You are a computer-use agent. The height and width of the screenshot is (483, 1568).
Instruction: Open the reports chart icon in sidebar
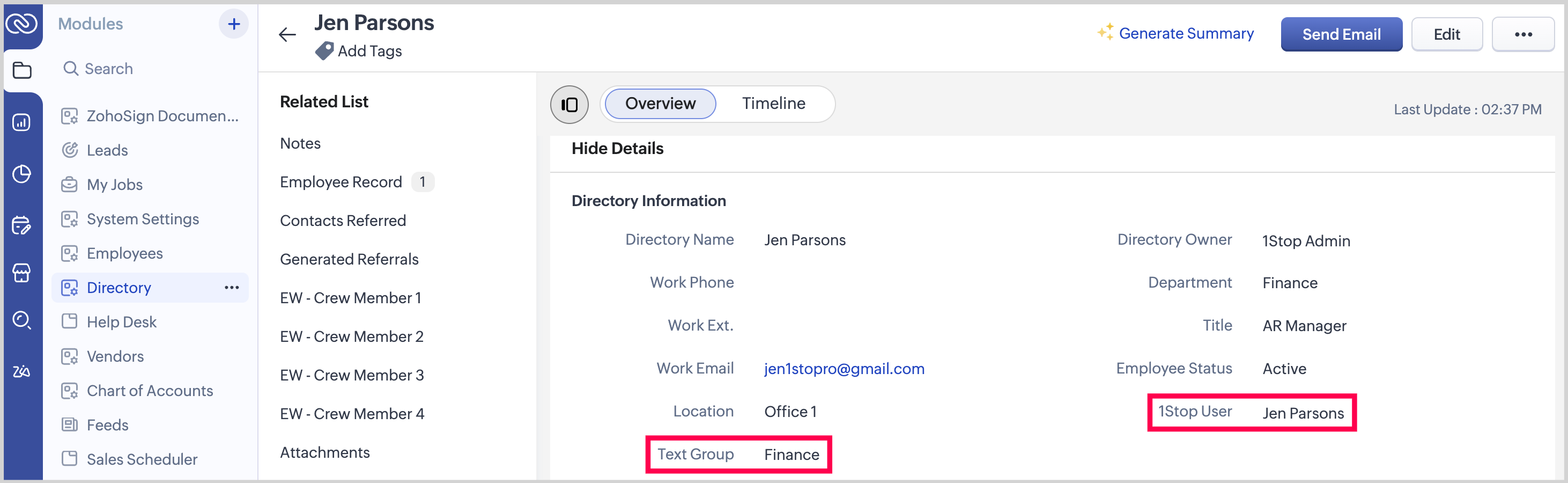[x=22, y=122]
